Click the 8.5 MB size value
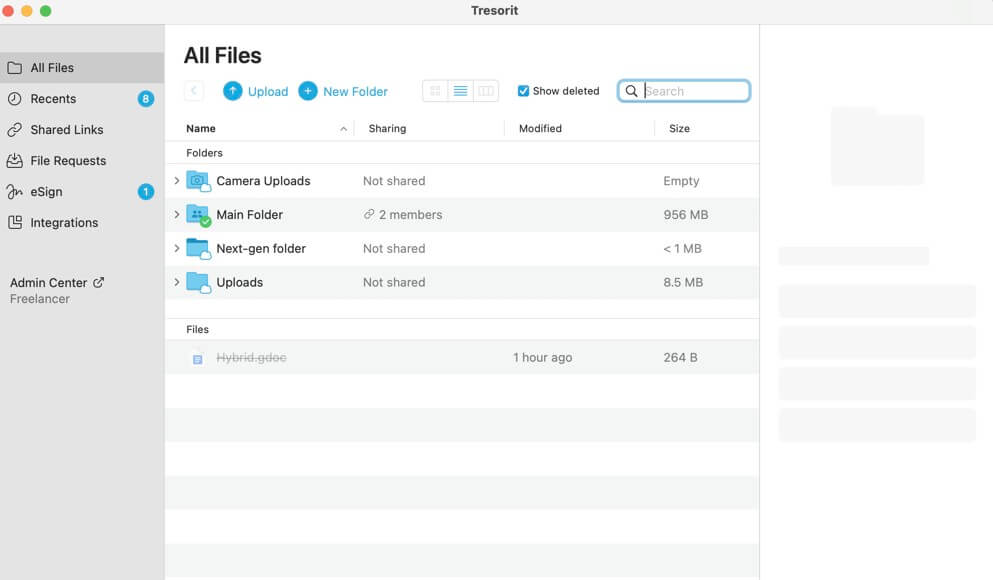This screenshot has width=993, height=580. 683,282
